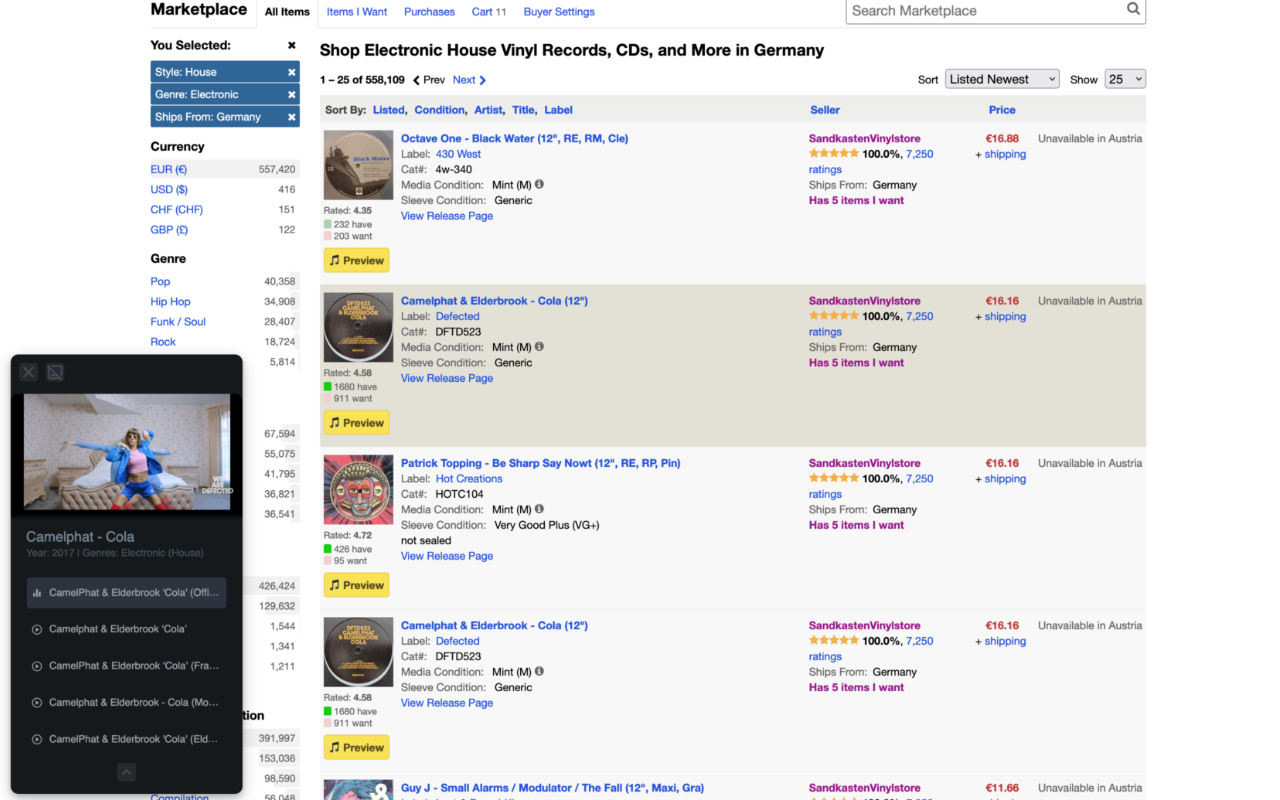Filter currency by USD ($)
The width and height of the screenshot is (1280, 800).
click(169, 190)
